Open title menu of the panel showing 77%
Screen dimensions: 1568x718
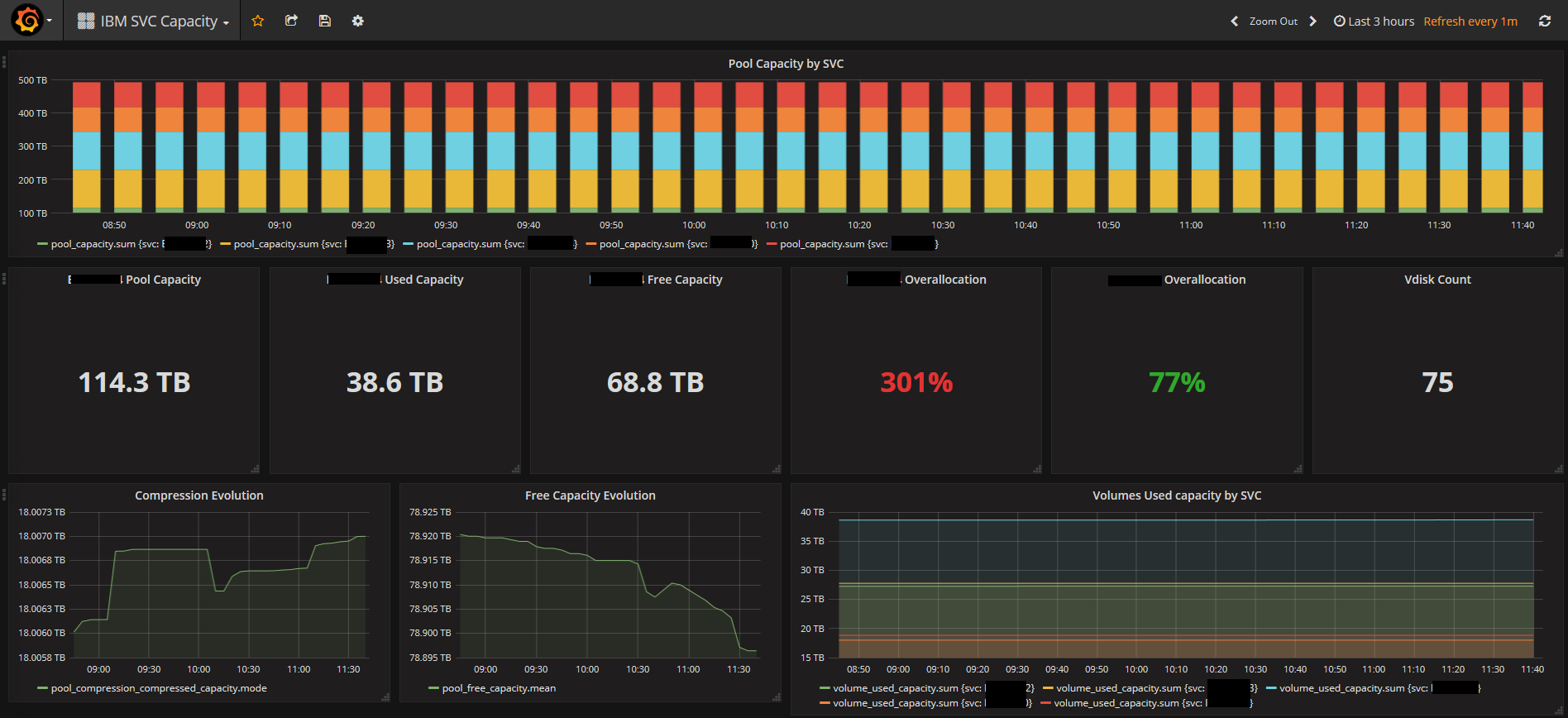pos(1177,280)
